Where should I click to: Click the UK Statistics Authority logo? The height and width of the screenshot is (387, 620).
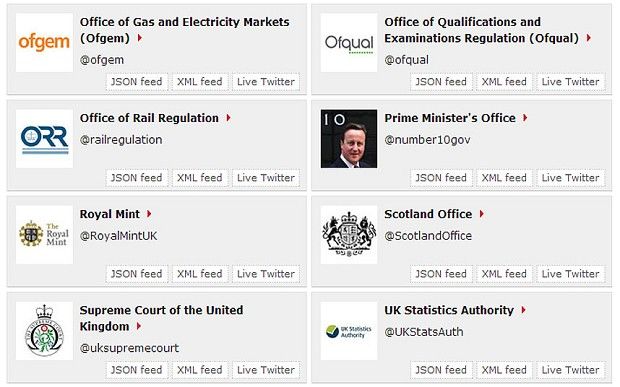349,331
